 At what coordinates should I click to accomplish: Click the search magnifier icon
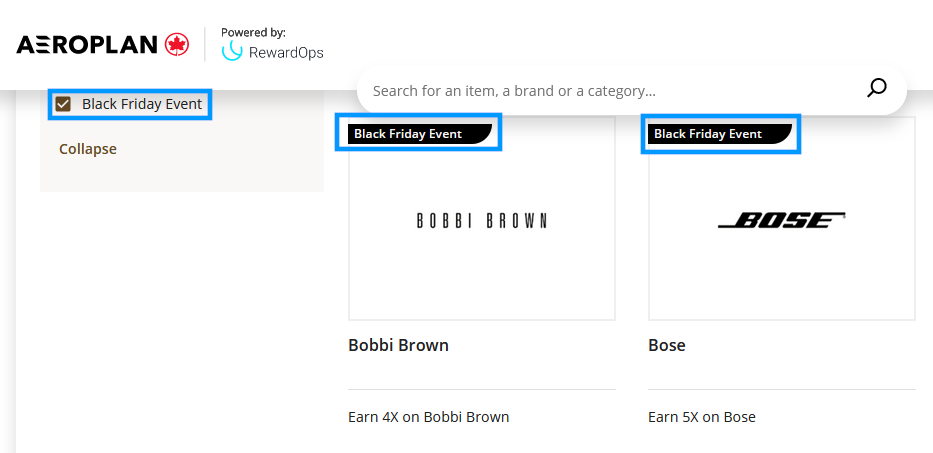pos(876,88)
